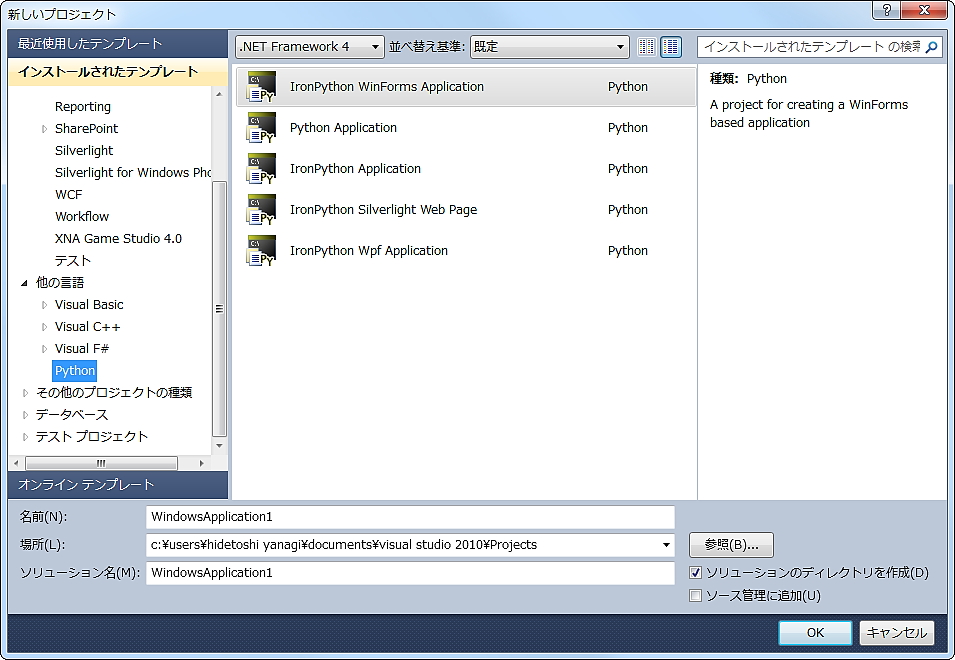The image size is (955, 660).
Task: Click the help question mark button
Action: [887, 10]
